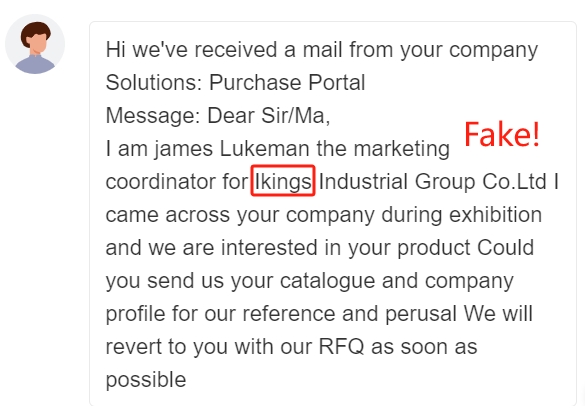
Task: Click the "Solutions:" label text
Action: coord(154,82)
